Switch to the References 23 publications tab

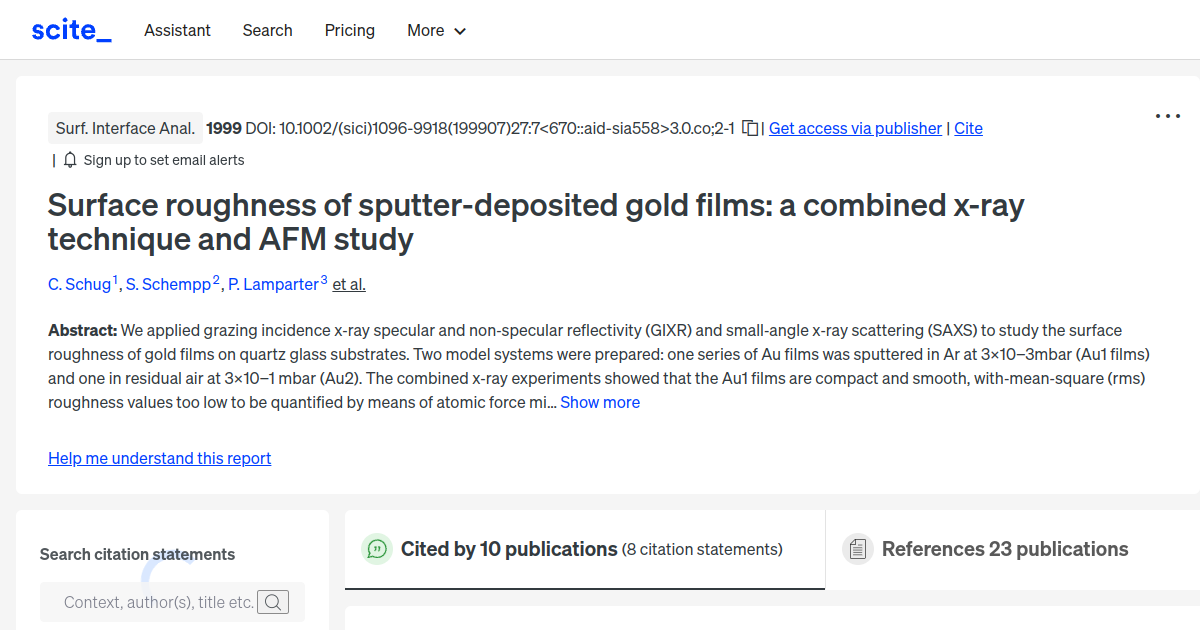1005,549
